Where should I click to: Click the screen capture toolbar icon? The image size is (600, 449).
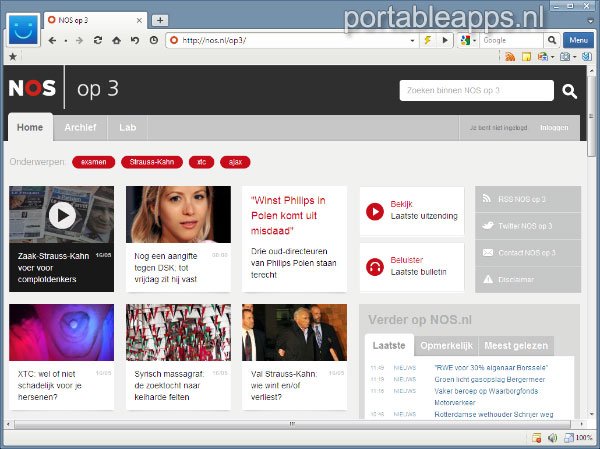(x=565, y=57)
